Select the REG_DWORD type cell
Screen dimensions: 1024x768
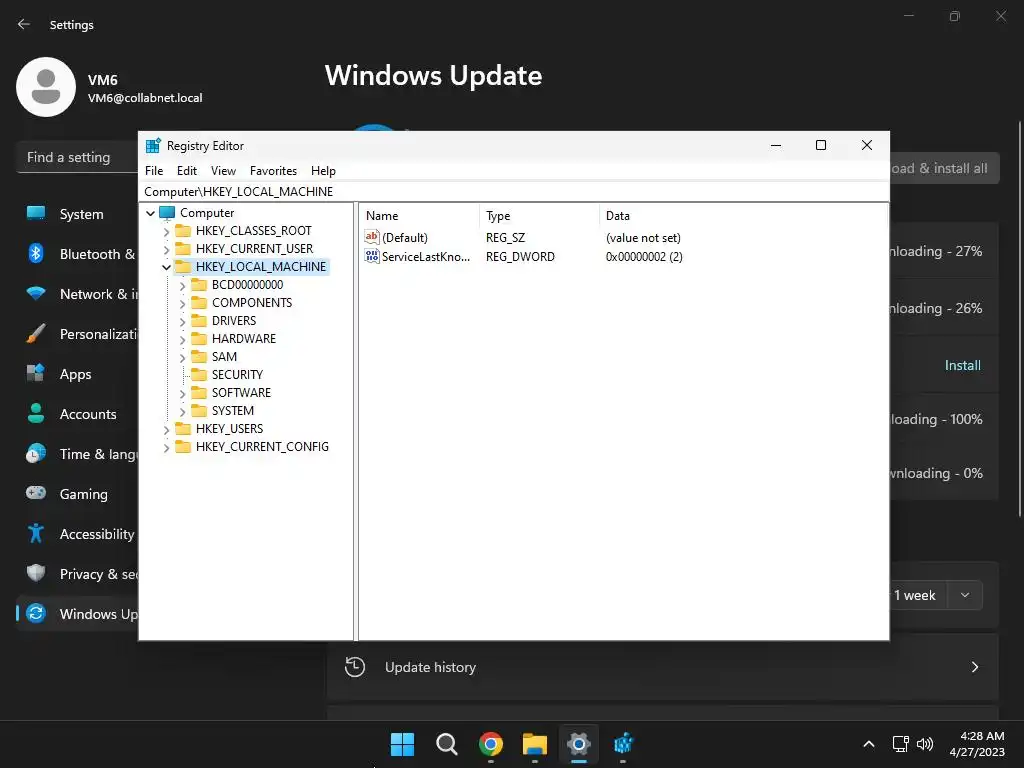(520, 257)
